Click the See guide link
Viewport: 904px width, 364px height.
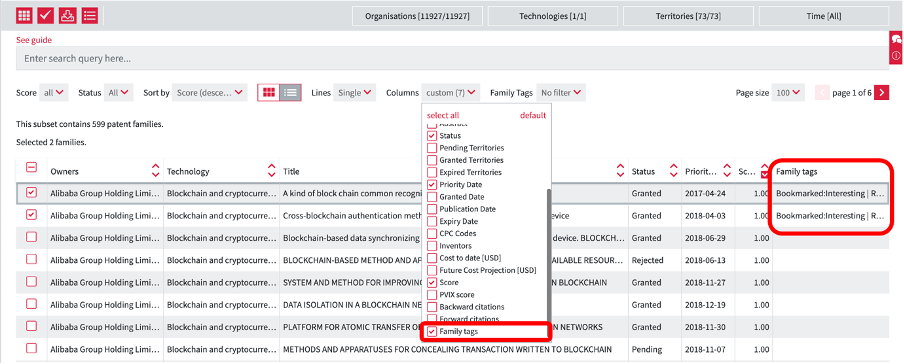pos(33,40)
